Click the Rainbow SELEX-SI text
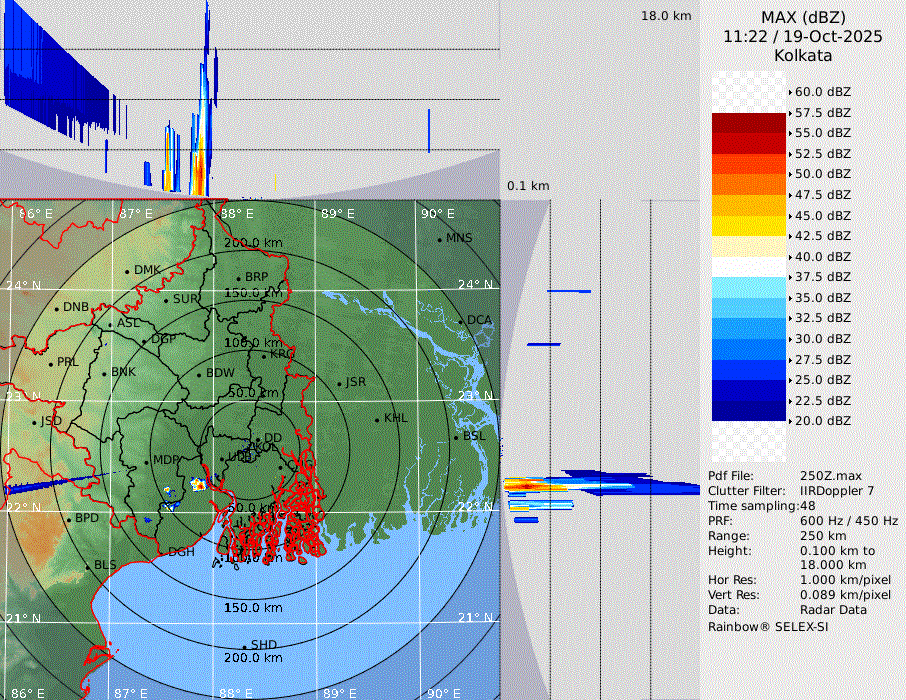The height and width of the screenshot is (700, 906). point(768,627)
